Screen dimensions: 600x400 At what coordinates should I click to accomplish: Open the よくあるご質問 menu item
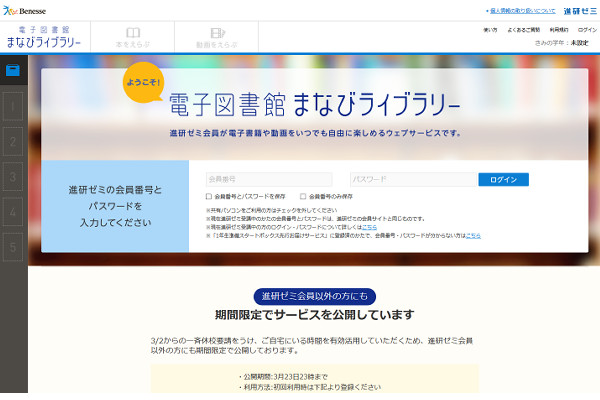tap(523, 30)
